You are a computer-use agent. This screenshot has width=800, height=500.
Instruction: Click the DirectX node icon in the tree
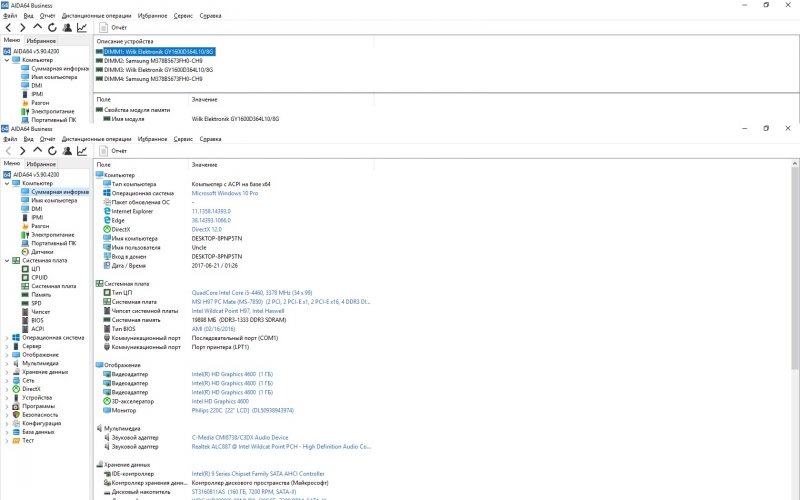tap(17, 389)
